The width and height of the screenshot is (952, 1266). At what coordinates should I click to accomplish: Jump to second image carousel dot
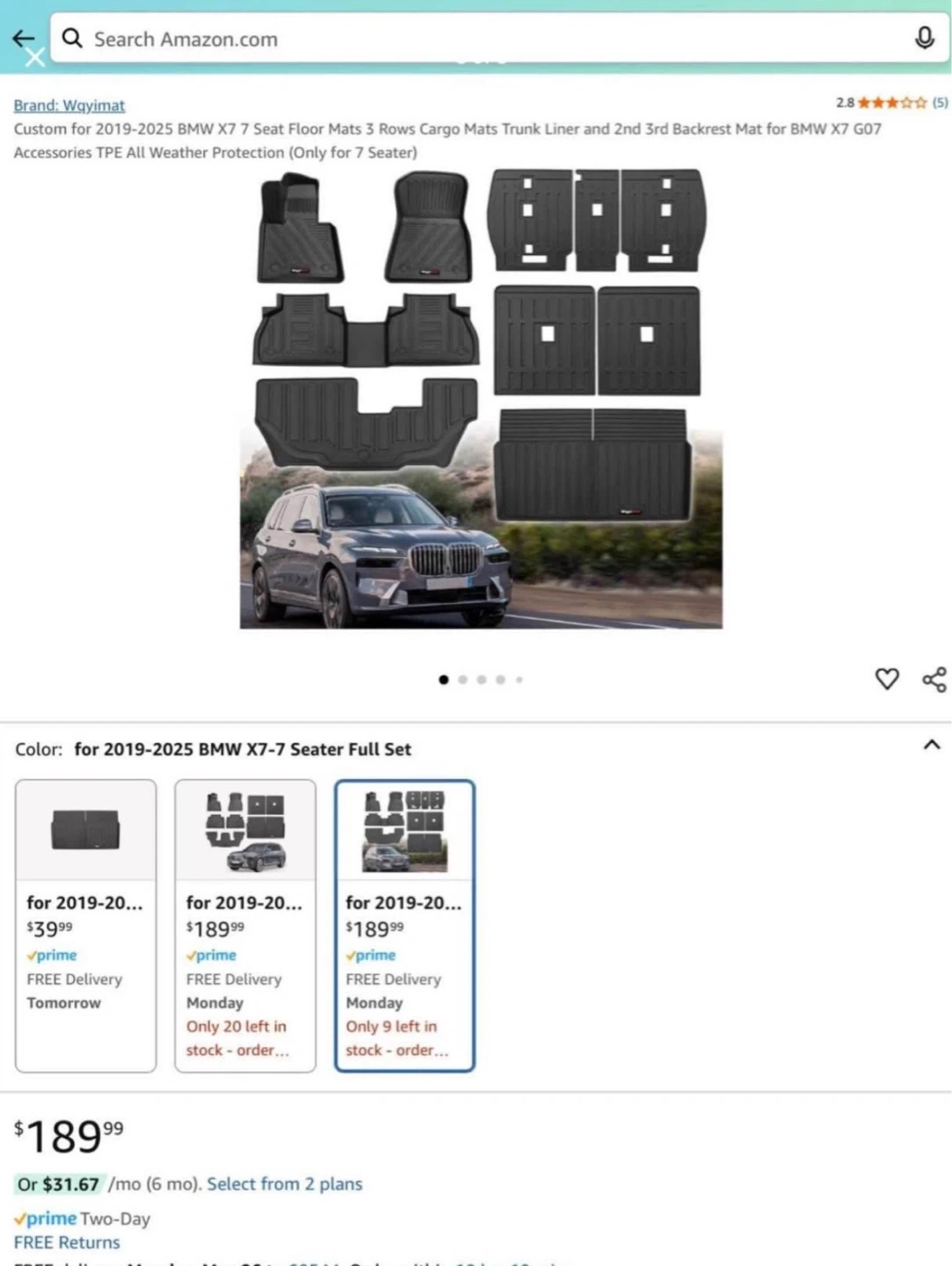click(x=462, y=680)
